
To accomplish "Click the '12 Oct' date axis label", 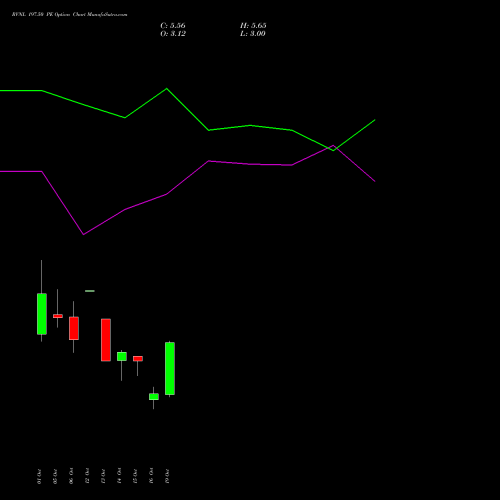I will pyautogui.click(x=87, y=476).
